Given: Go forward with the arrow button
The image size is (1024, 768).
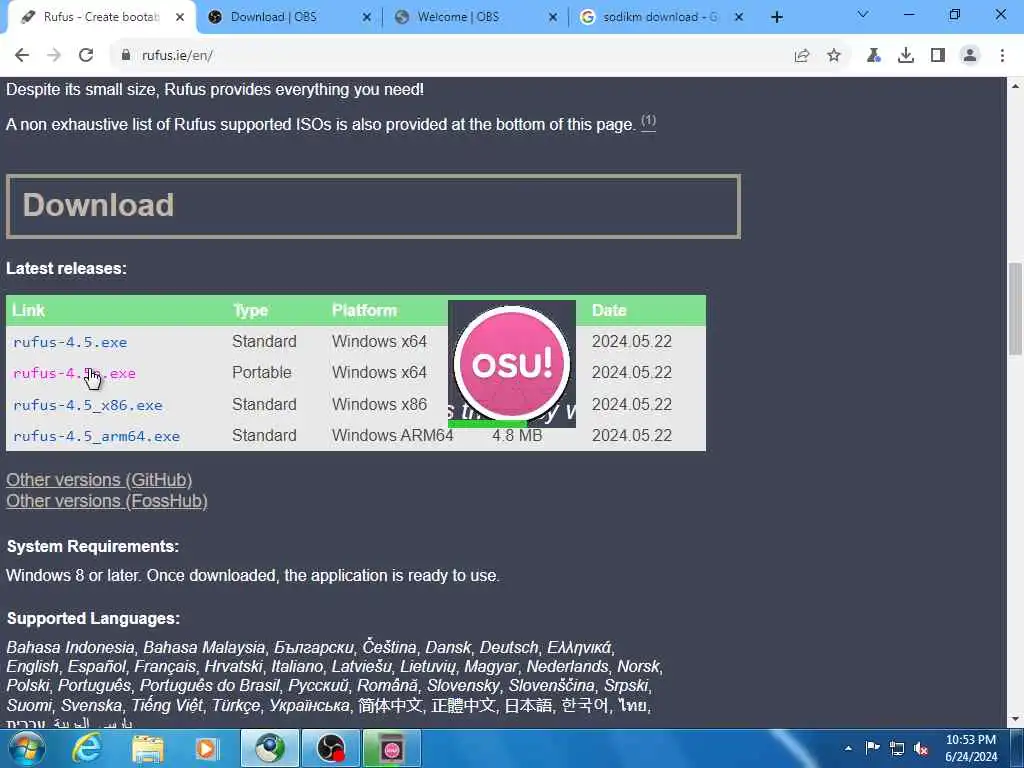Looking at the screenshot, I should tap(54, 56).
